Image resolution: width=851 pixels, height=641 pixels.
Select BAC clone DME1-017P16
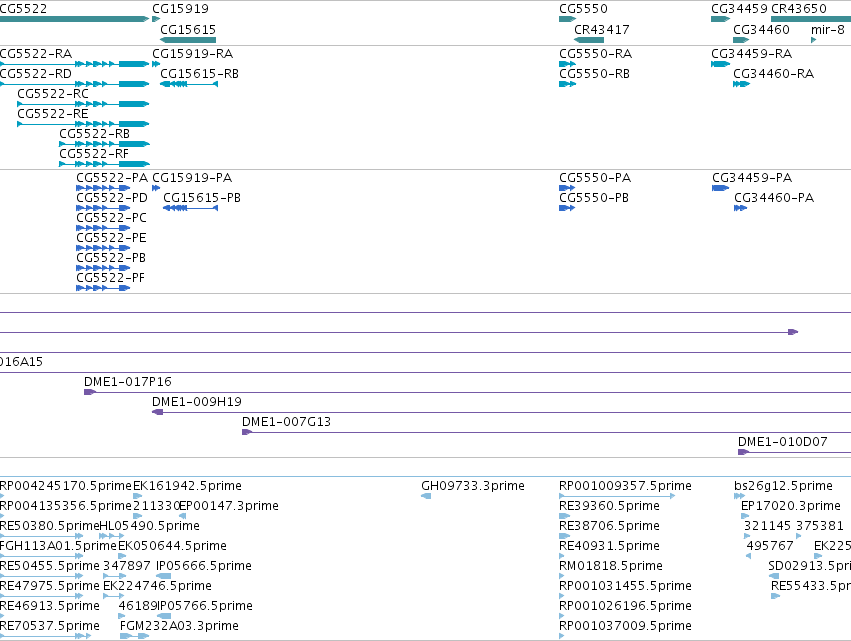point(128,382)
